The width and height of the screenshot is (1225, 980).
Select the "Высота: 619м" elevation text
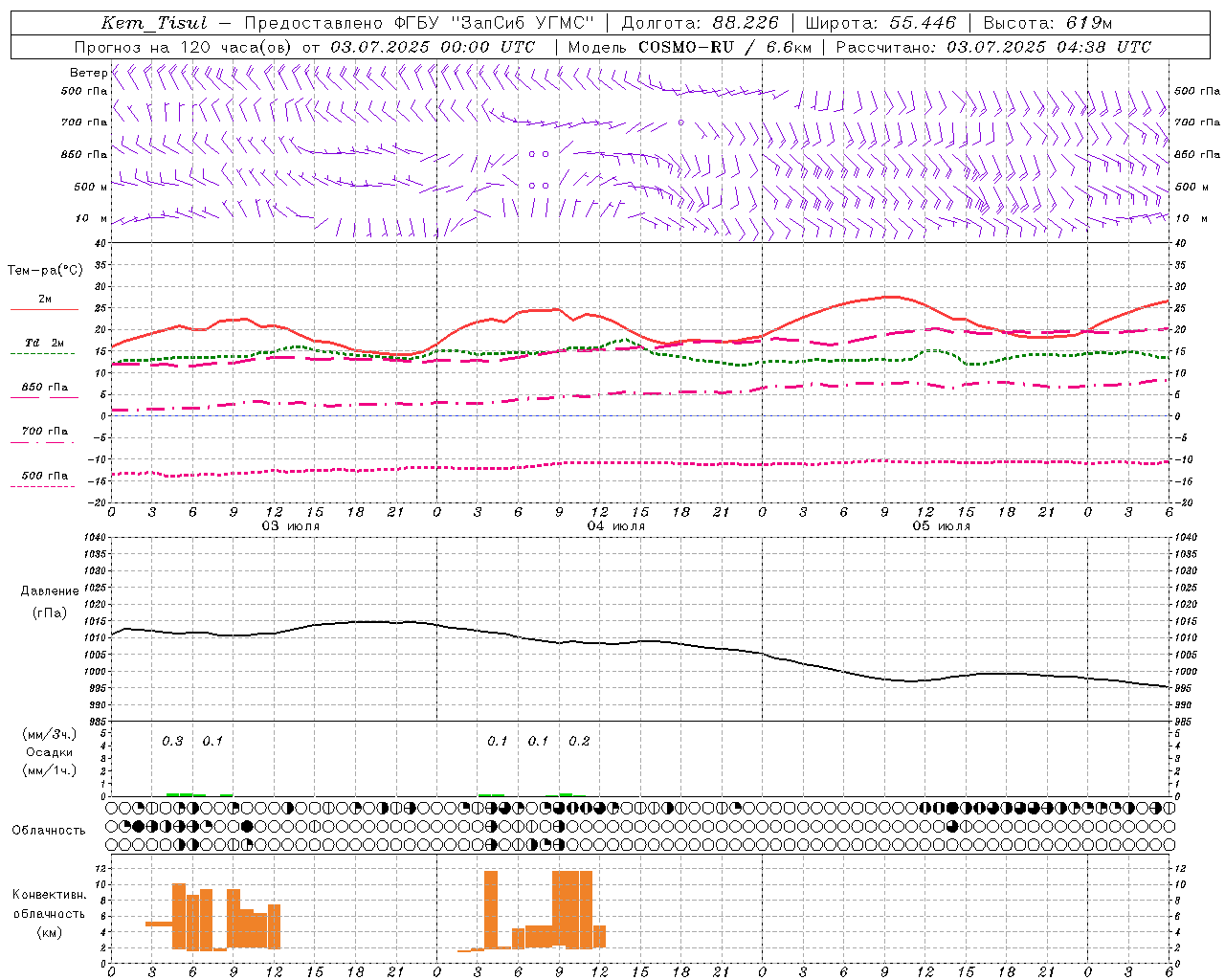1048,23
